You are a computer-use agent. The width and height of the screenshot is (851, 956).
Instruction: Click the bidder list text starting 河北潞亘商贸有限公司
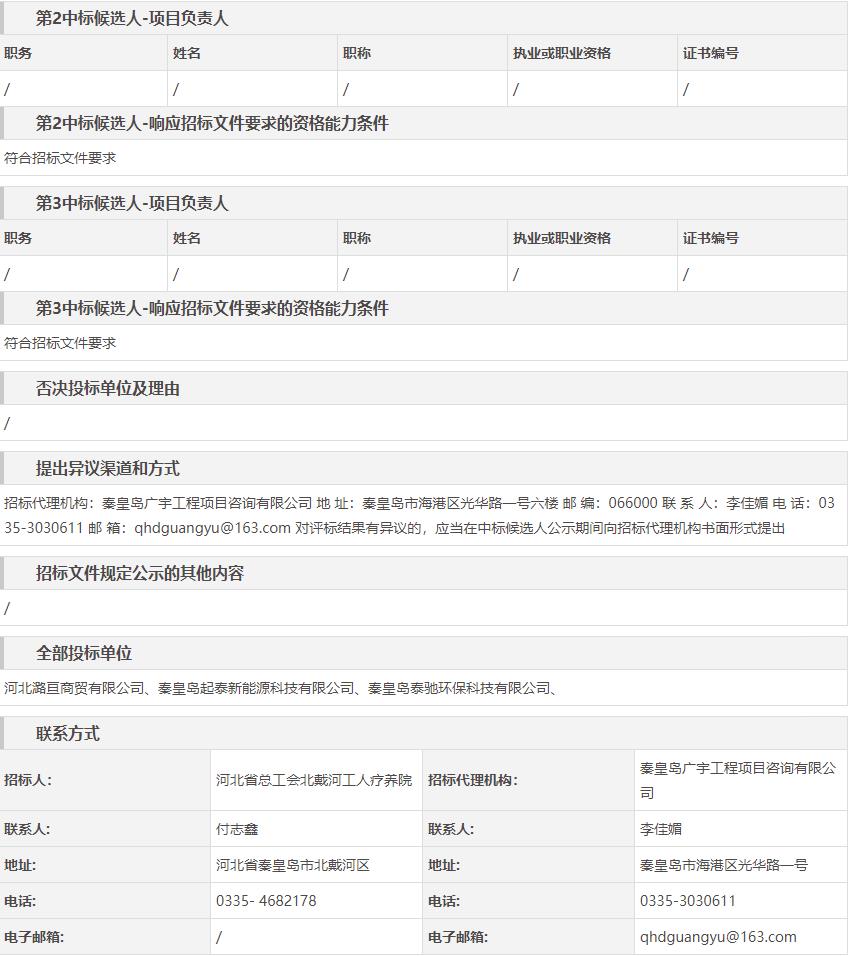(280, 688)
